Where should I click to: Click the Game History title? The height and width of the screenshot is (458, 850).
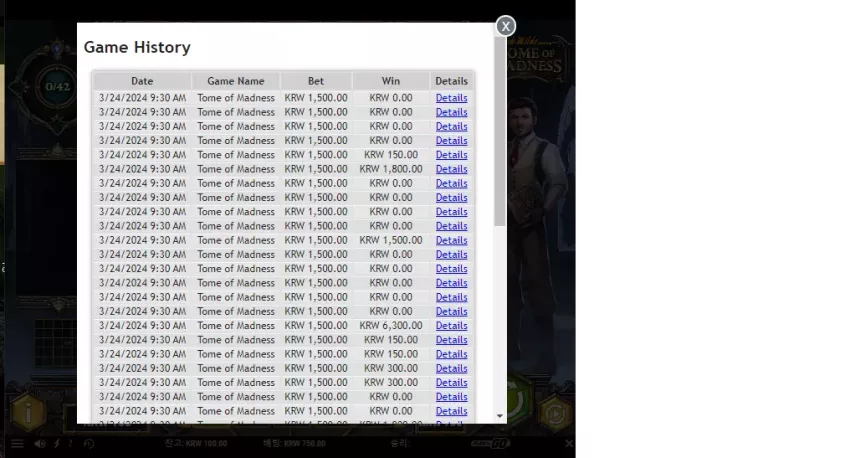137,48
